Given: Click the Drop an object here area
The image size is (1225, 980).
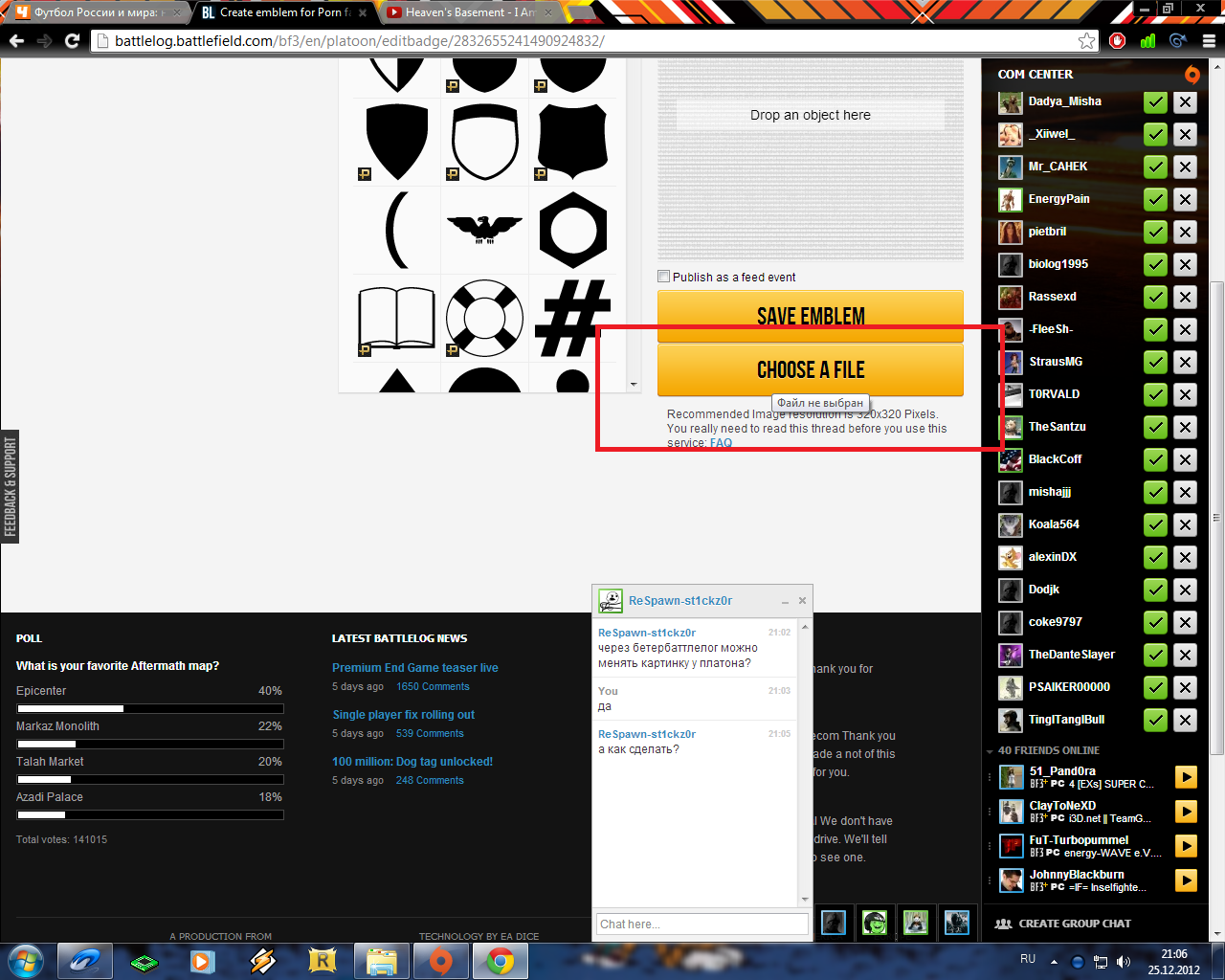Looking at the screenshot, I should pyautogui.click(x=811, y=115).
